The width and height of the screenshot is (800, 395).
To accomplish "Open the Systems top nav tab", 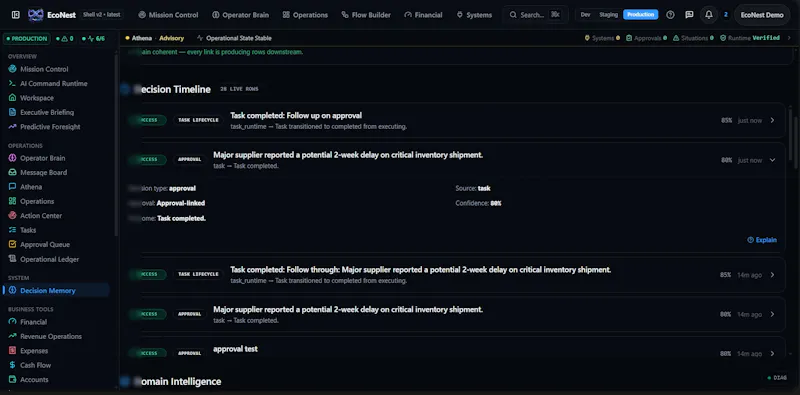I will [474, 15].
